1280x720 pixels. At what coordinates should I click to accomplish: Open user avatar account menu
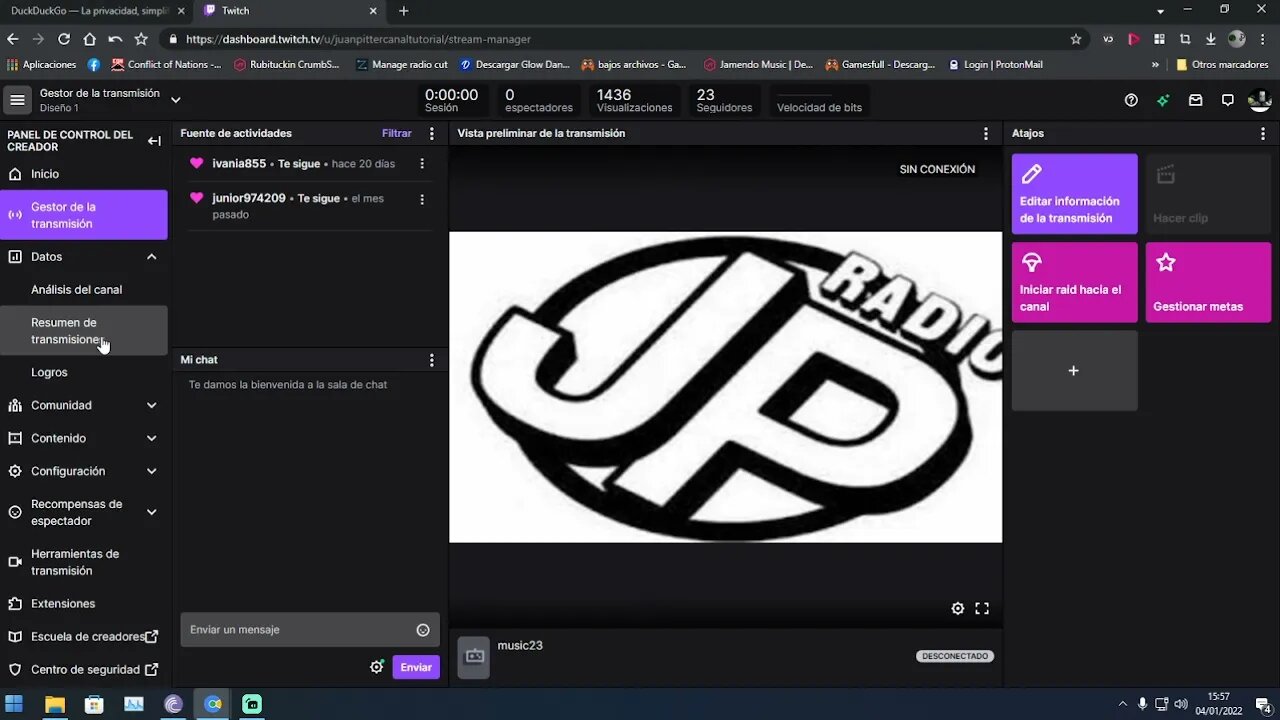pos(1259,100)
